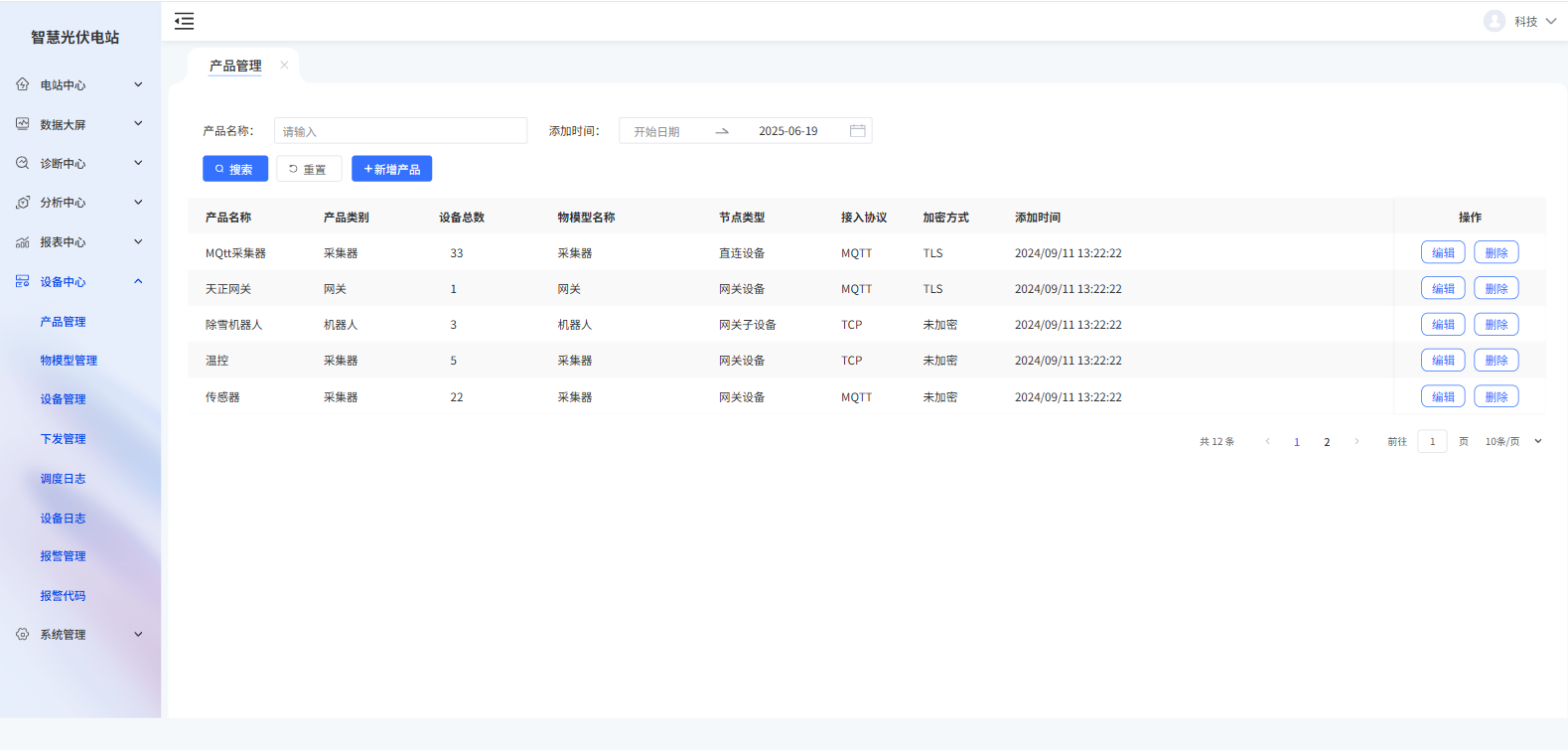Click the 新增产品 button

point(391,169)
